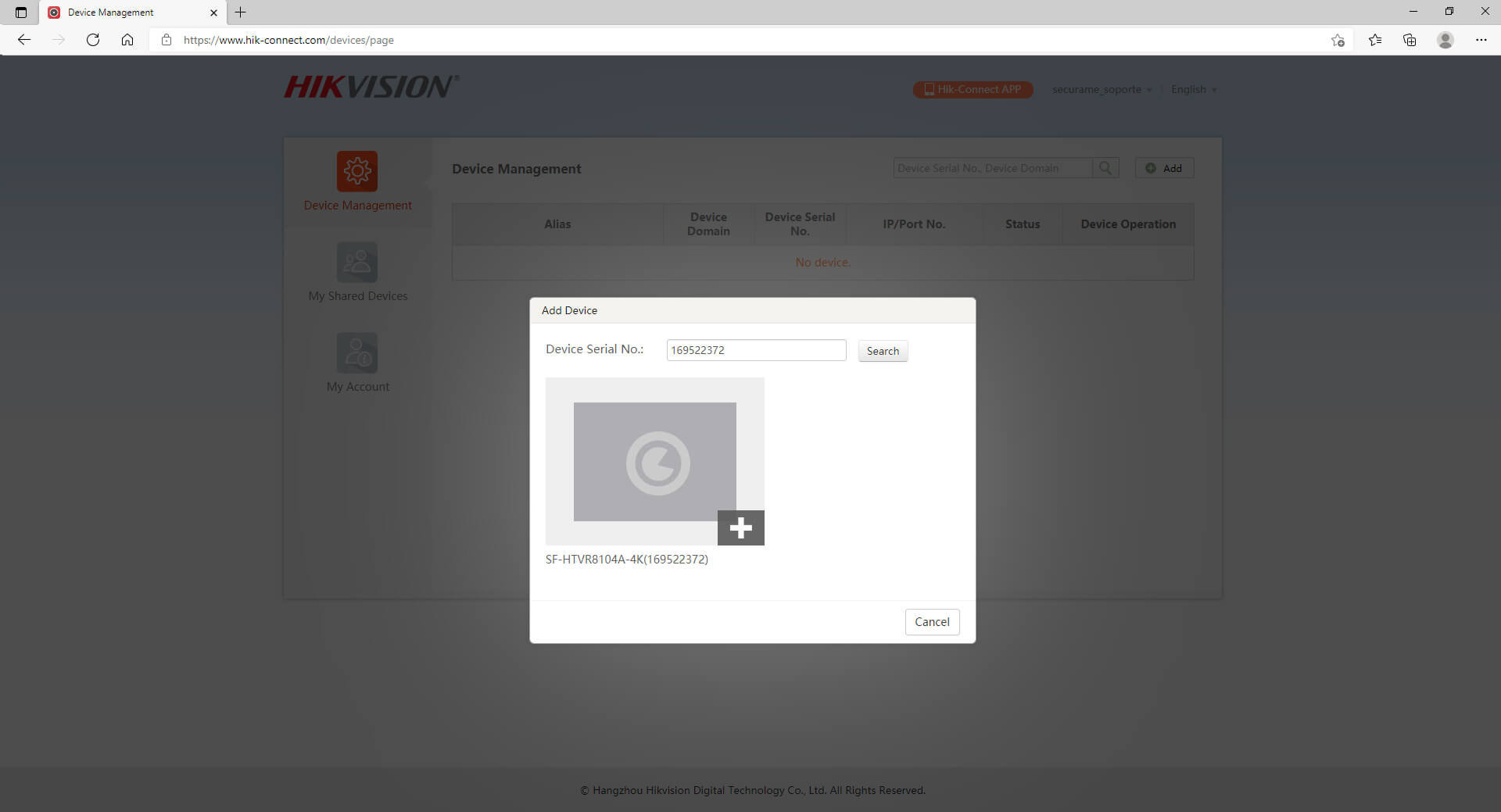Open browser collections
The width and height of the screenshot is (1501, 812).
coord(1410,40)
